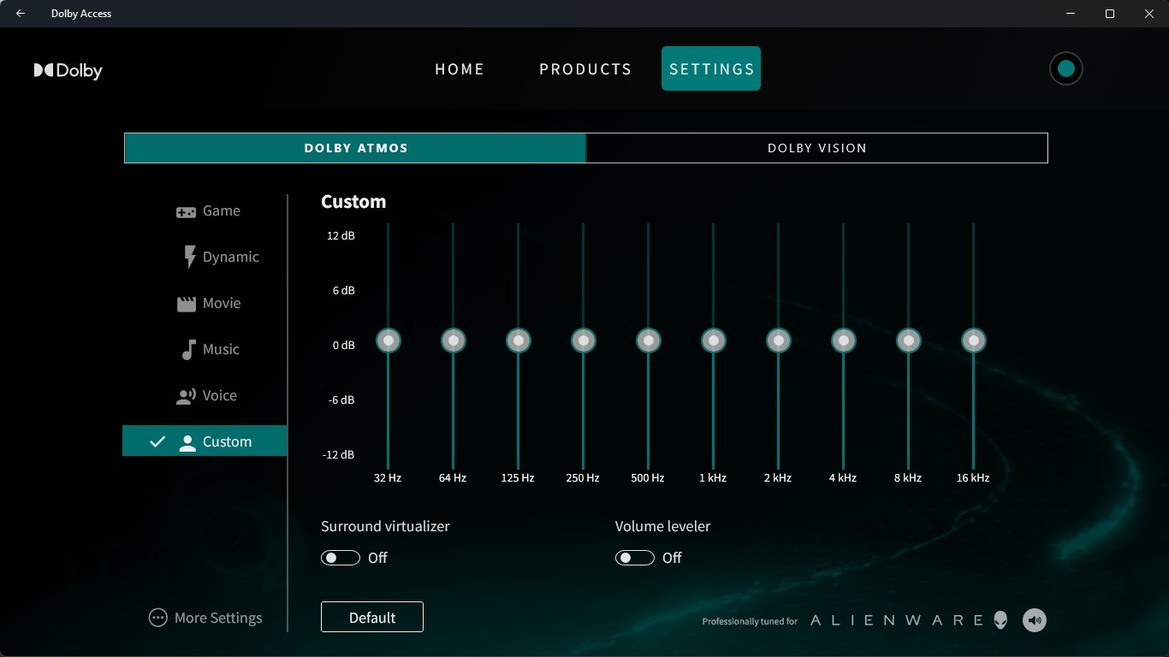This screenshot has width=1169, height=657.
Task: Click the 64 Hz equalizer slider handle
Action: tap(453, 341)
